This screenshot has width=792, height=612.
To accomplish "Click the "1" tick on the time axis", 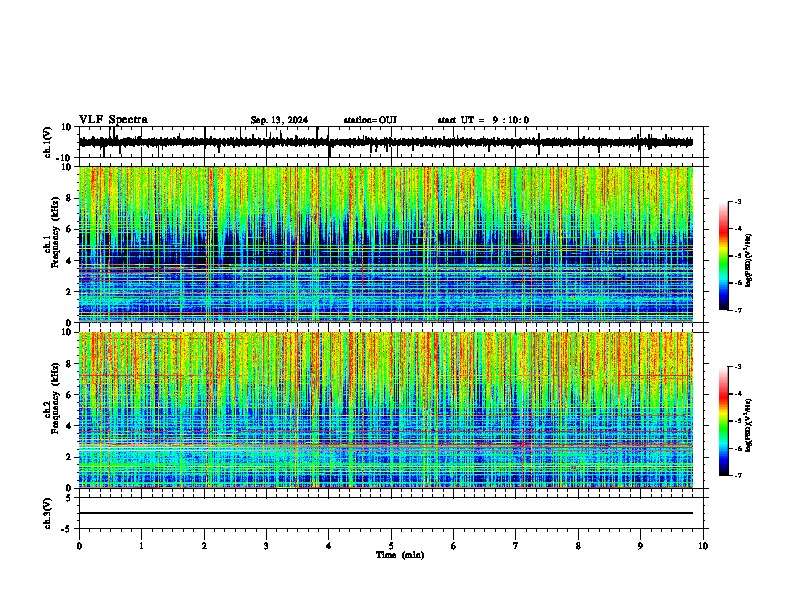I will click(x=141, y=546).
